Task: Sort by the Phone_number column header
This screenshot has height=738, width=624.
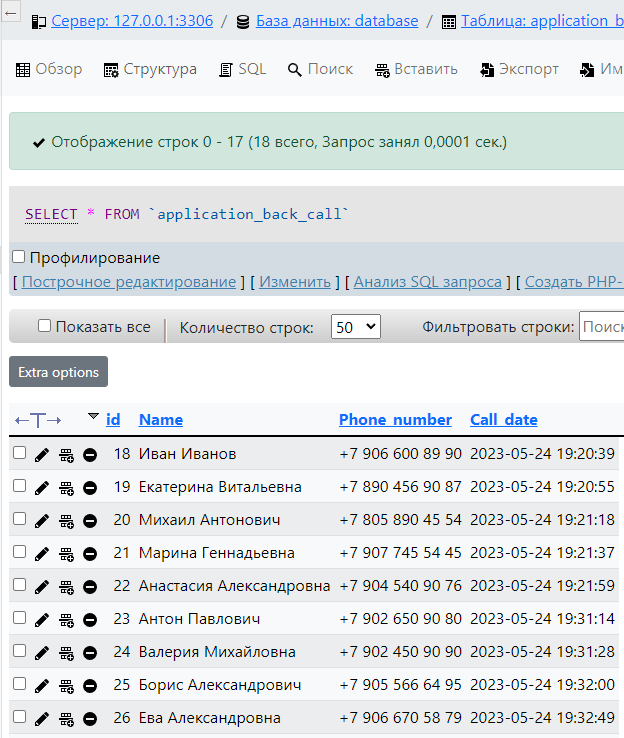Action: pos(395,419)
